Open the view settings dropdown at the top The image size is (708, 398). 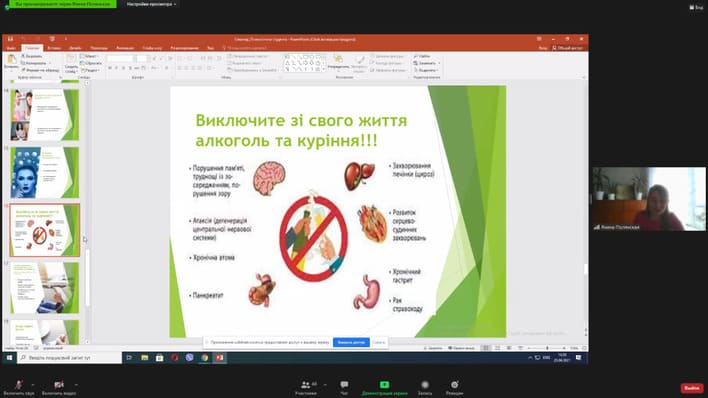(151, 4)
